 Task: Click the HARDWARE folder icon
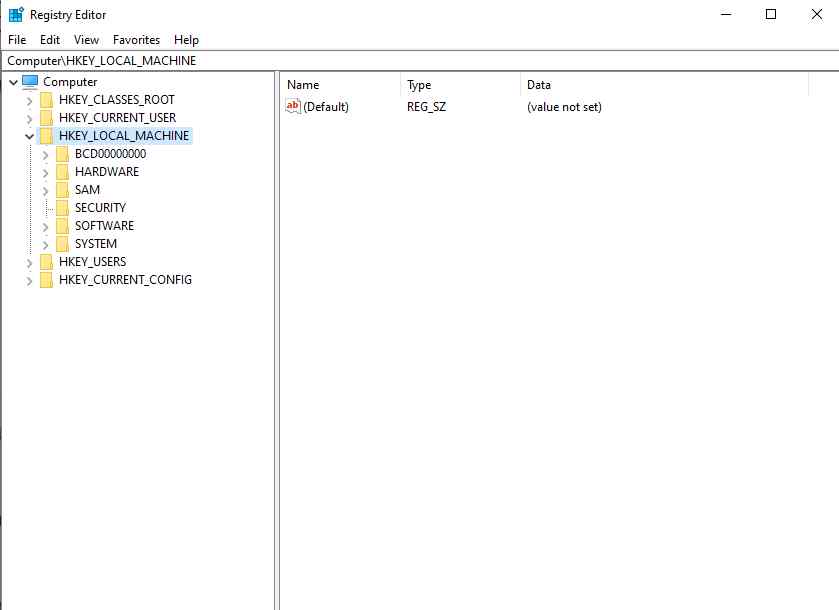click(x=63, y=172)
